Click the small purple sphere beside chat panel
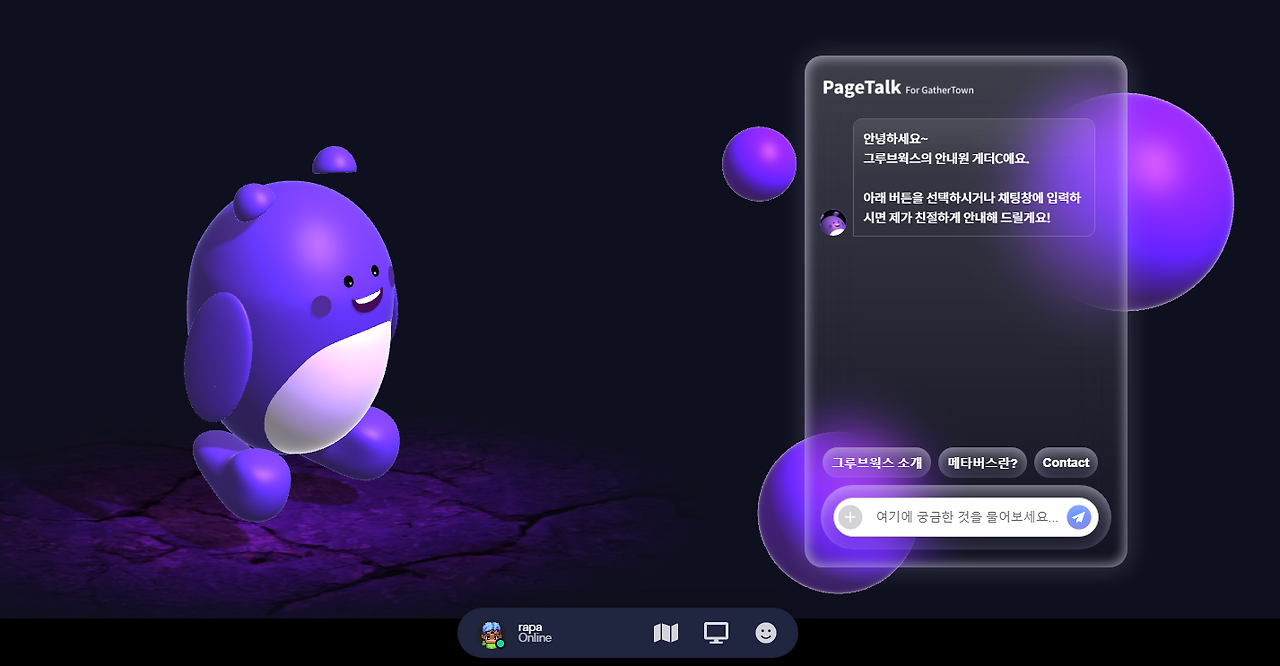 (x=759, y=163)
